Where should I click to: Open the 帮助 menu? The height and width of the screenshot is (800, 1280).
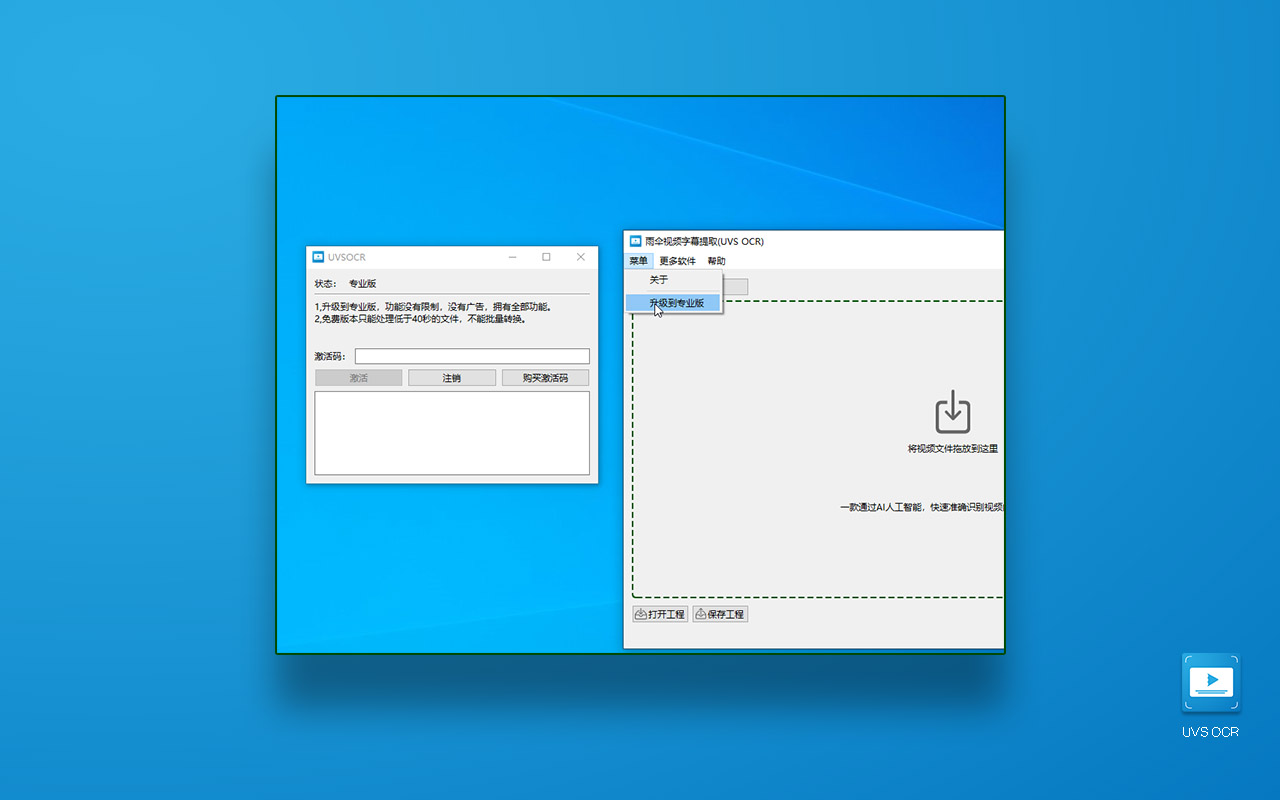pos(716,261)
